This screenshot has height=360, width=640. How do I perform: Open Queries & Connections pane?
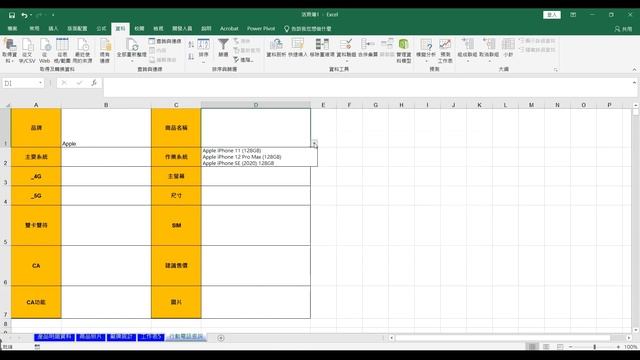[165, 41]
